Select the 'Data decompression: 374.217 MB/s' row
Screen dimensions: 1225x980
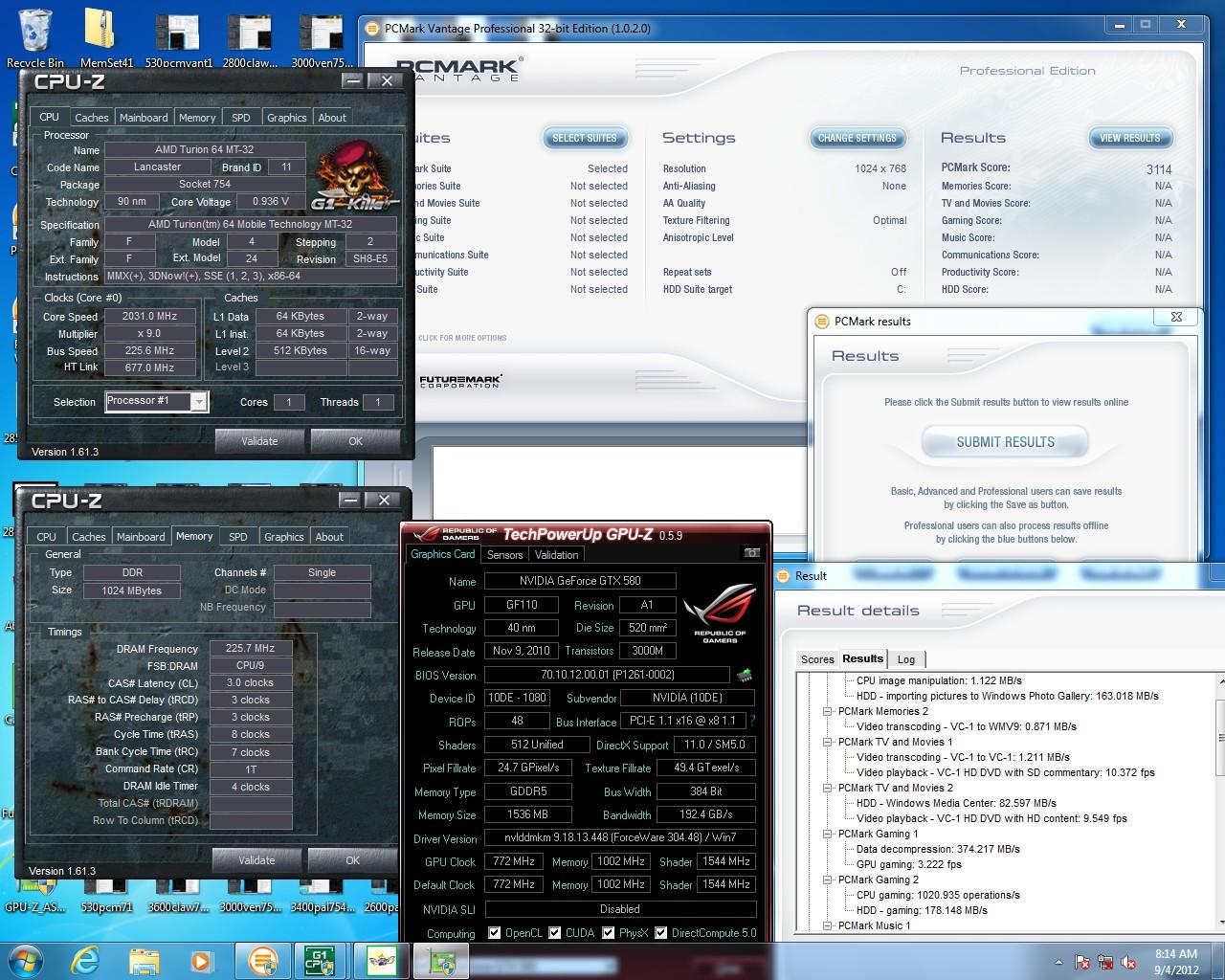[938, 849]
